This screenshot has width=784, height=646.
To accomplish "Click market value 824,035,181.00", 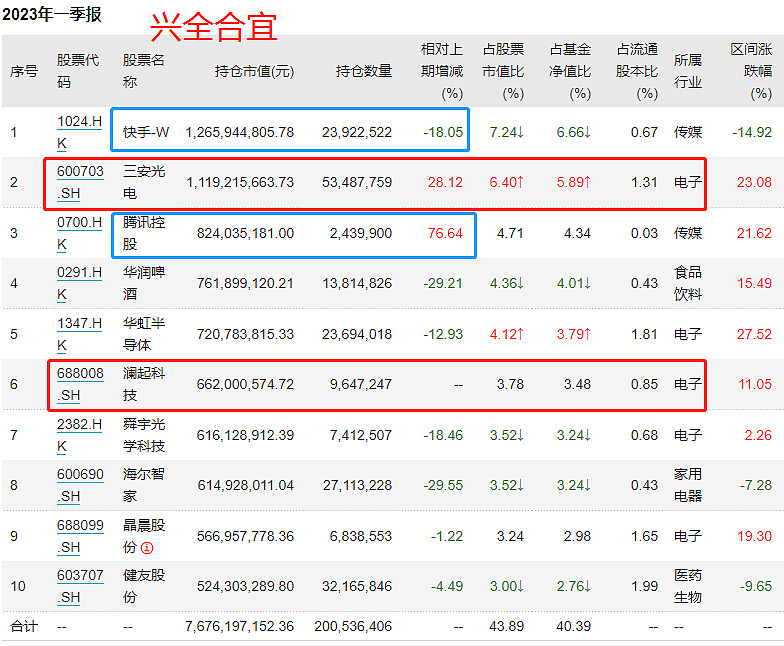I will tap(245, 233).
